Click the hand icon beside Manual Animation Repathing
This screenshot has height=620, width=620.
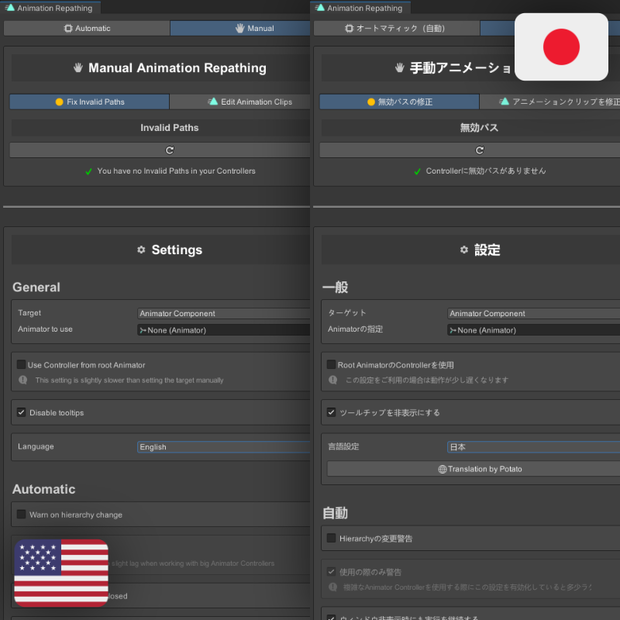coord(78,68)
